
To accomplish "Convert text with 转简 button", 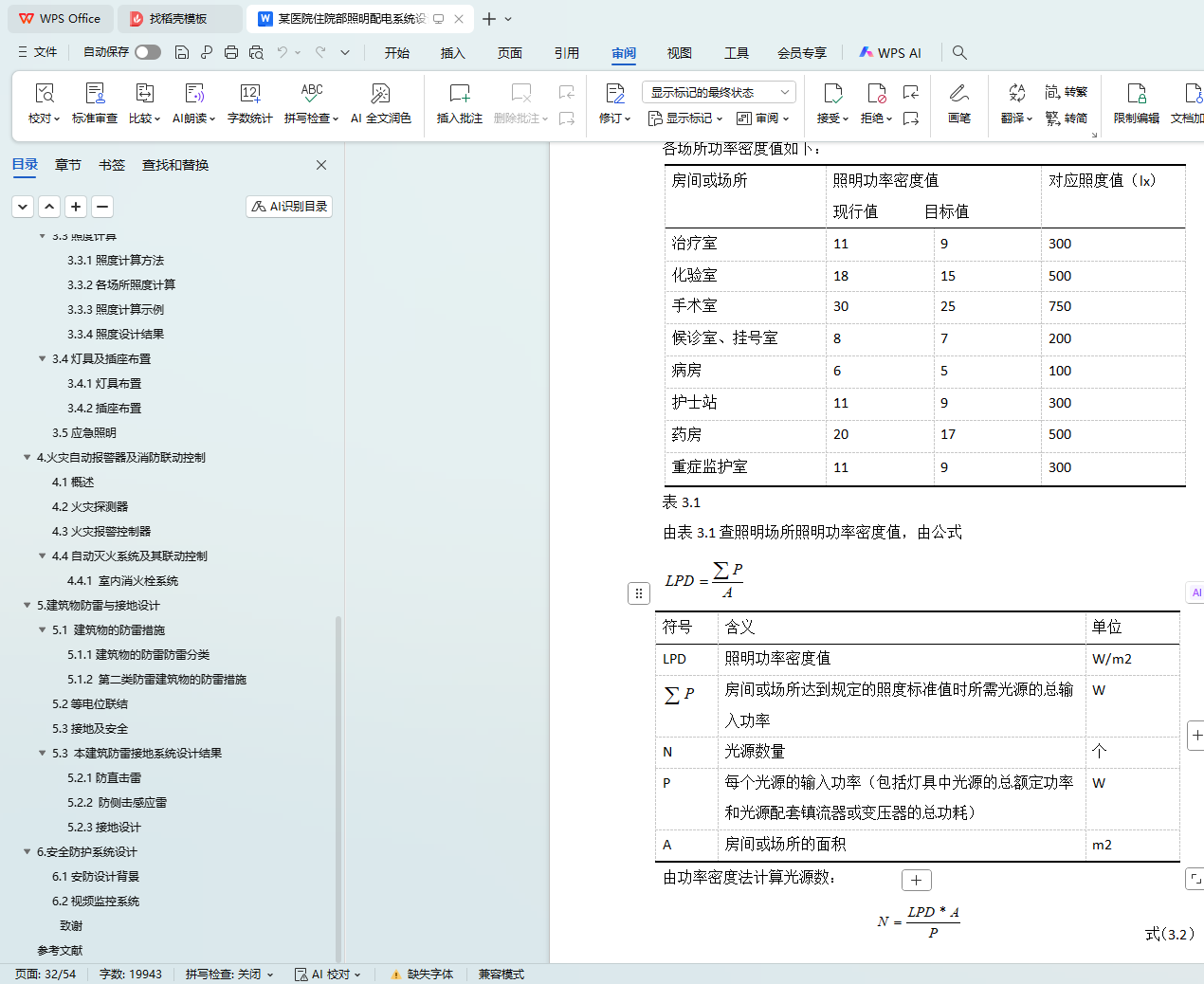I will pyautogui.click(x=1067, y=118).
